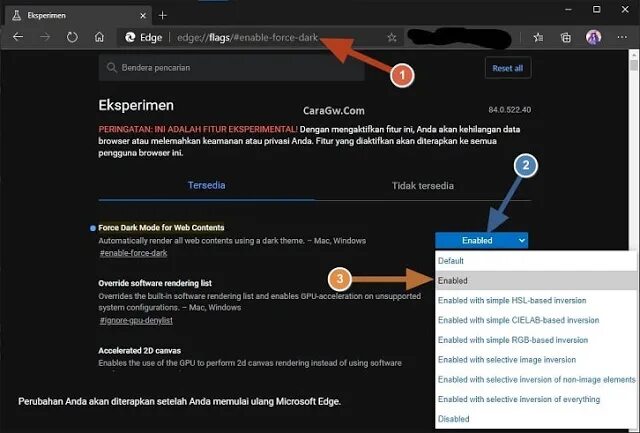Reload the page with the refresh icon
Viewport: 640px width, 433px height.
(72, 38)
